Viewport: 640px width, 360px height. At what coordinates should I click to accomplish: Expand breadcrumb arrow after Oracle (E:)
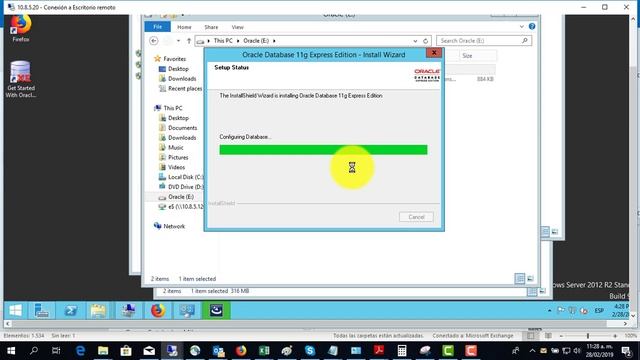[x=274, y=41]
